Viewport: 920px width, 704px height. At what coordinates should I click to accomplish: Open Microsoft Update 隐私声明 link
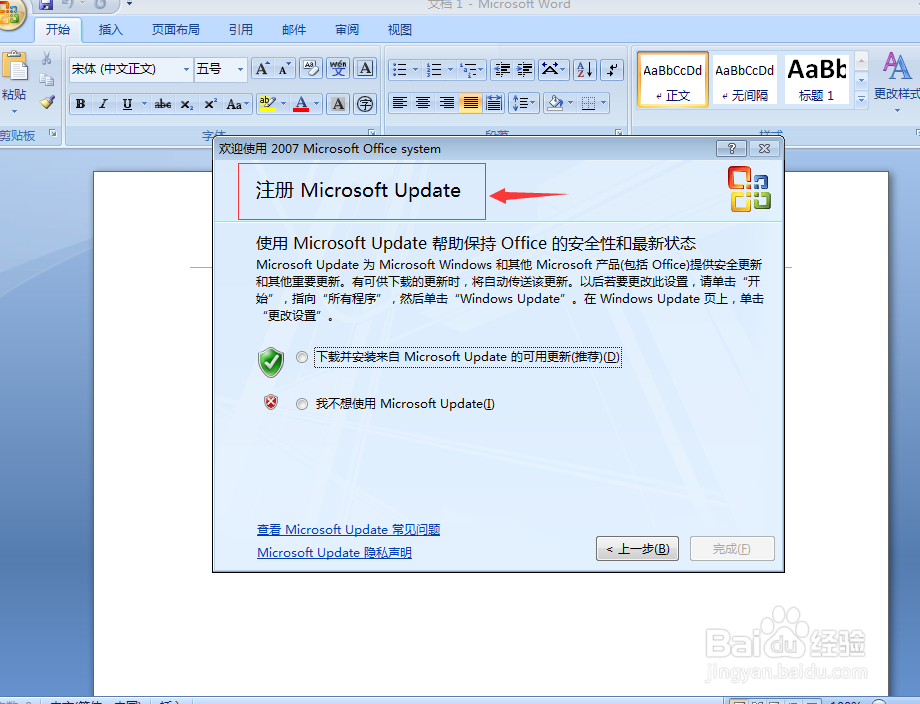pos(334,553)
